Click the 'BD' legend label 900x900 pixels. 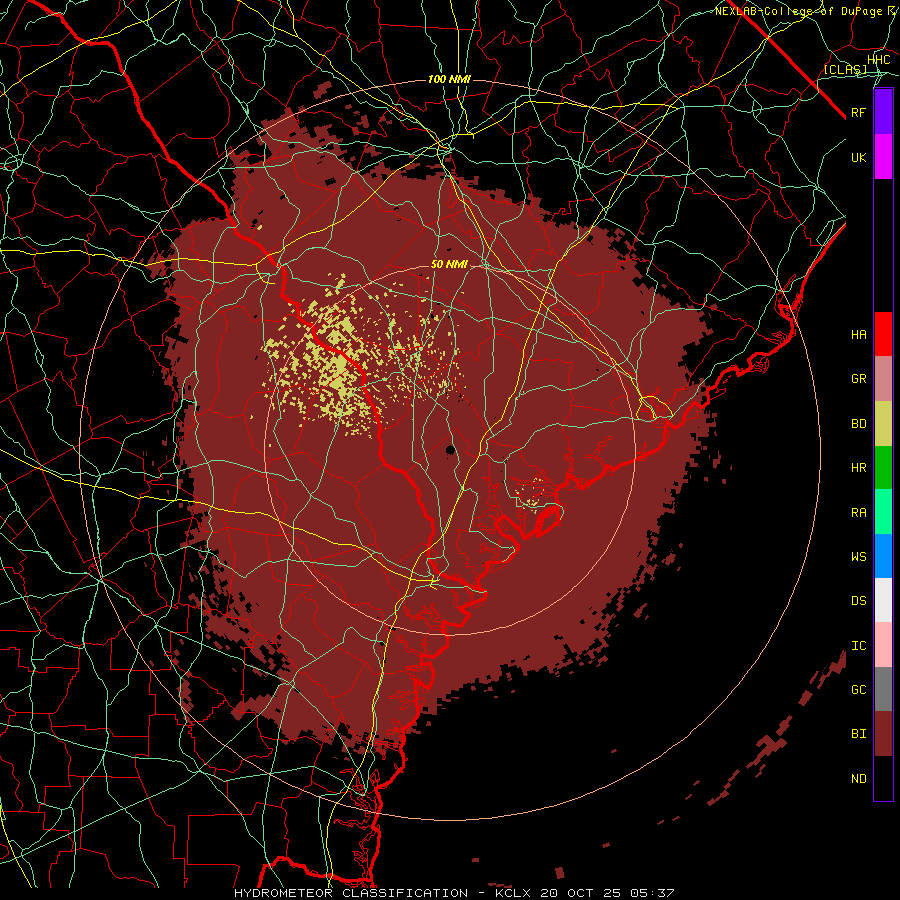tap(858, 424)
